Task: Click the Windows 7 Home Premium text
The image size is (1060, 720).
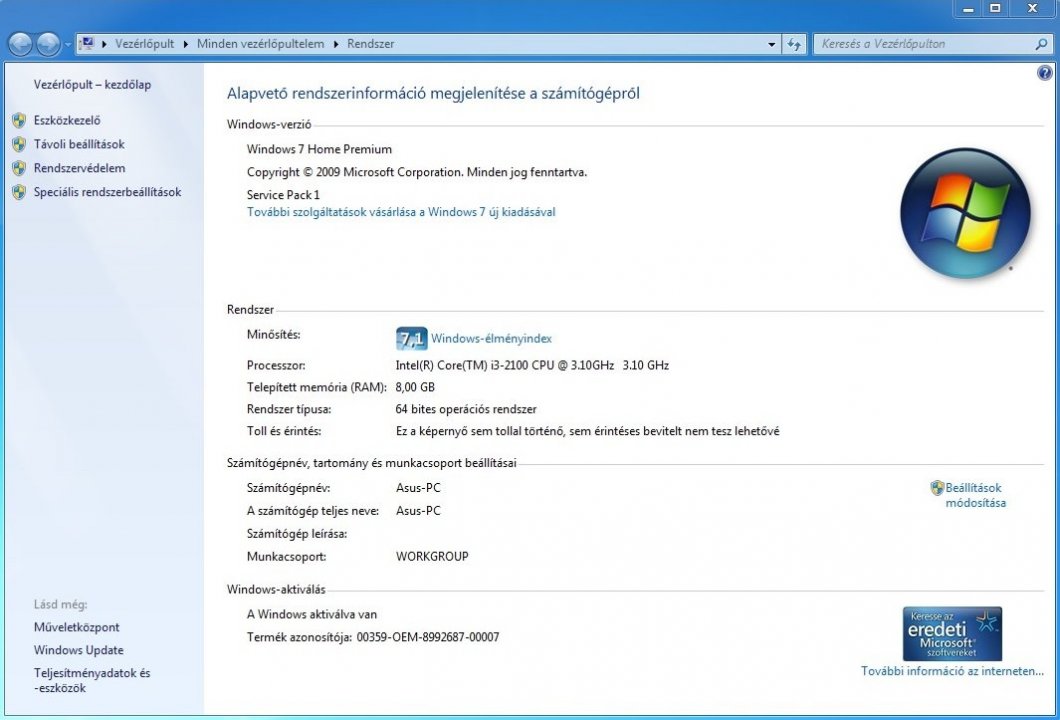Action: pos(319,149)
